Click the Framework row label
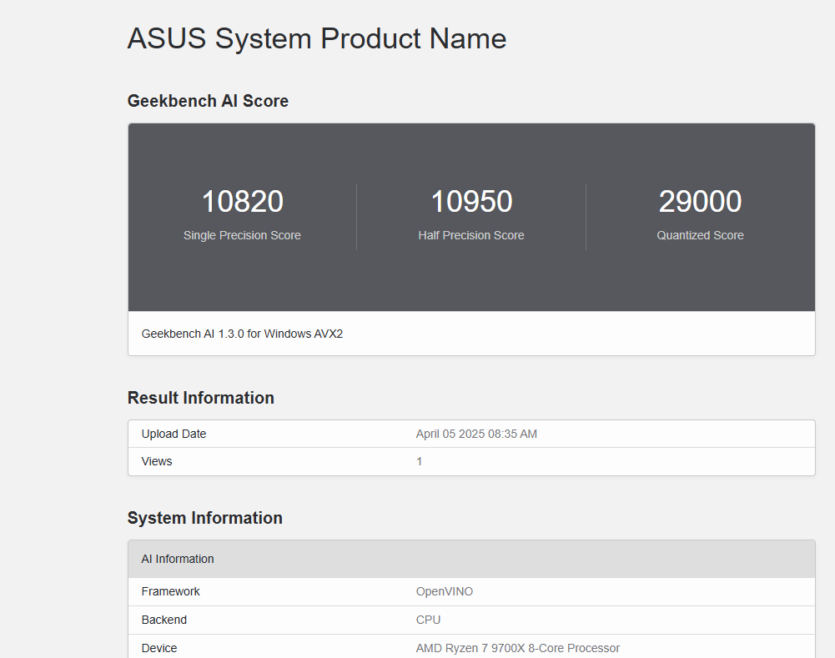 pos(170,591)
